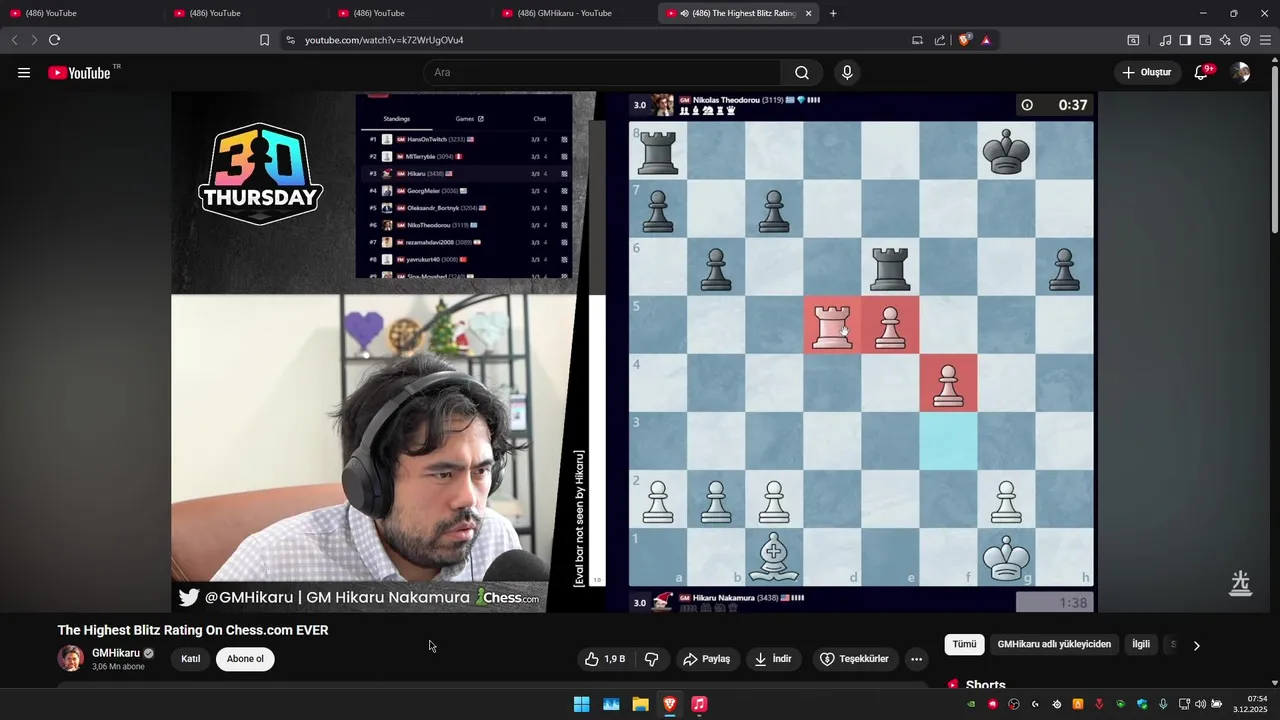Bookmark this page with bookmark icon
Viewport: 1280px width, 720px height.
tap(264, 40)
